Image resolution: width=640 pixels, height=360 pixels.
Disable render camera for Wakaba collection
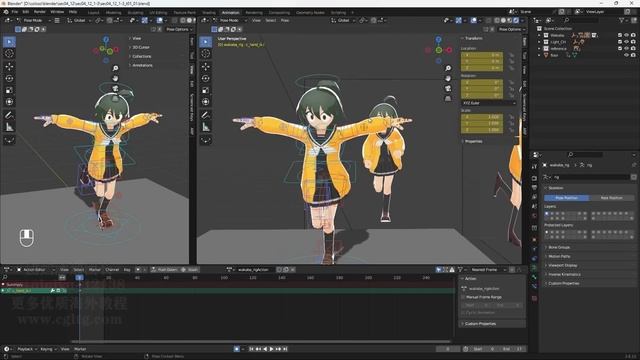coord(633,36)
